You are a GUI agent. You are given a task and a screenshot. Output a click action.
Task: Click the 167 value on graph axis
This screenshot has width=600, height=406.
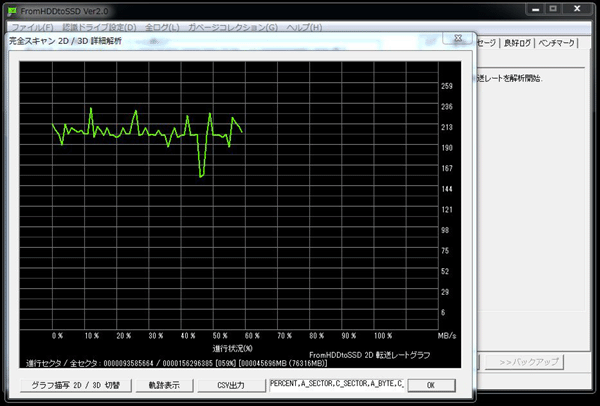click(447, 168)
